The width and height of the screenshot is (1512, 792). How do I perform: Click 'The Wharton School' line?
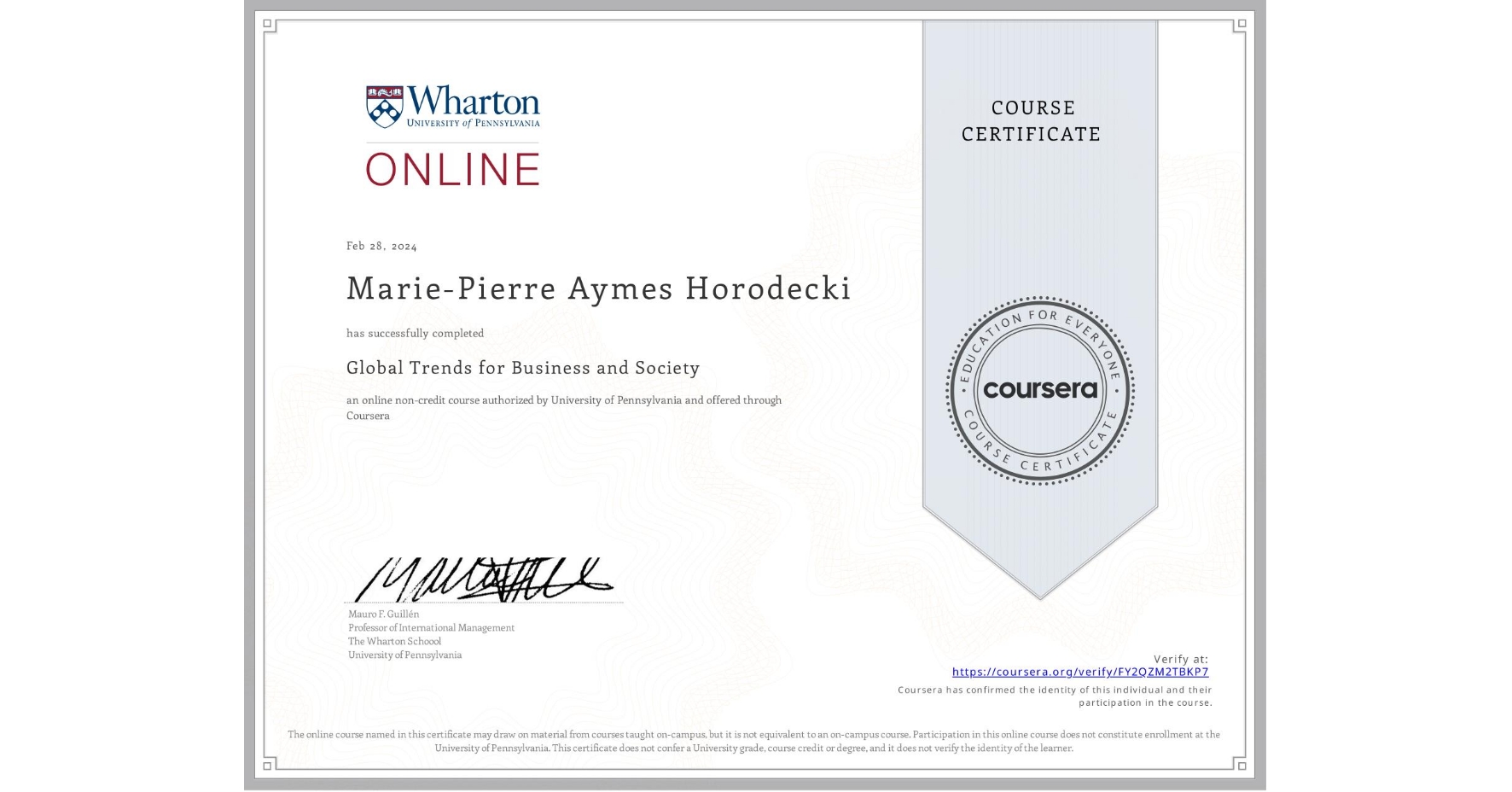coord(394,641)
